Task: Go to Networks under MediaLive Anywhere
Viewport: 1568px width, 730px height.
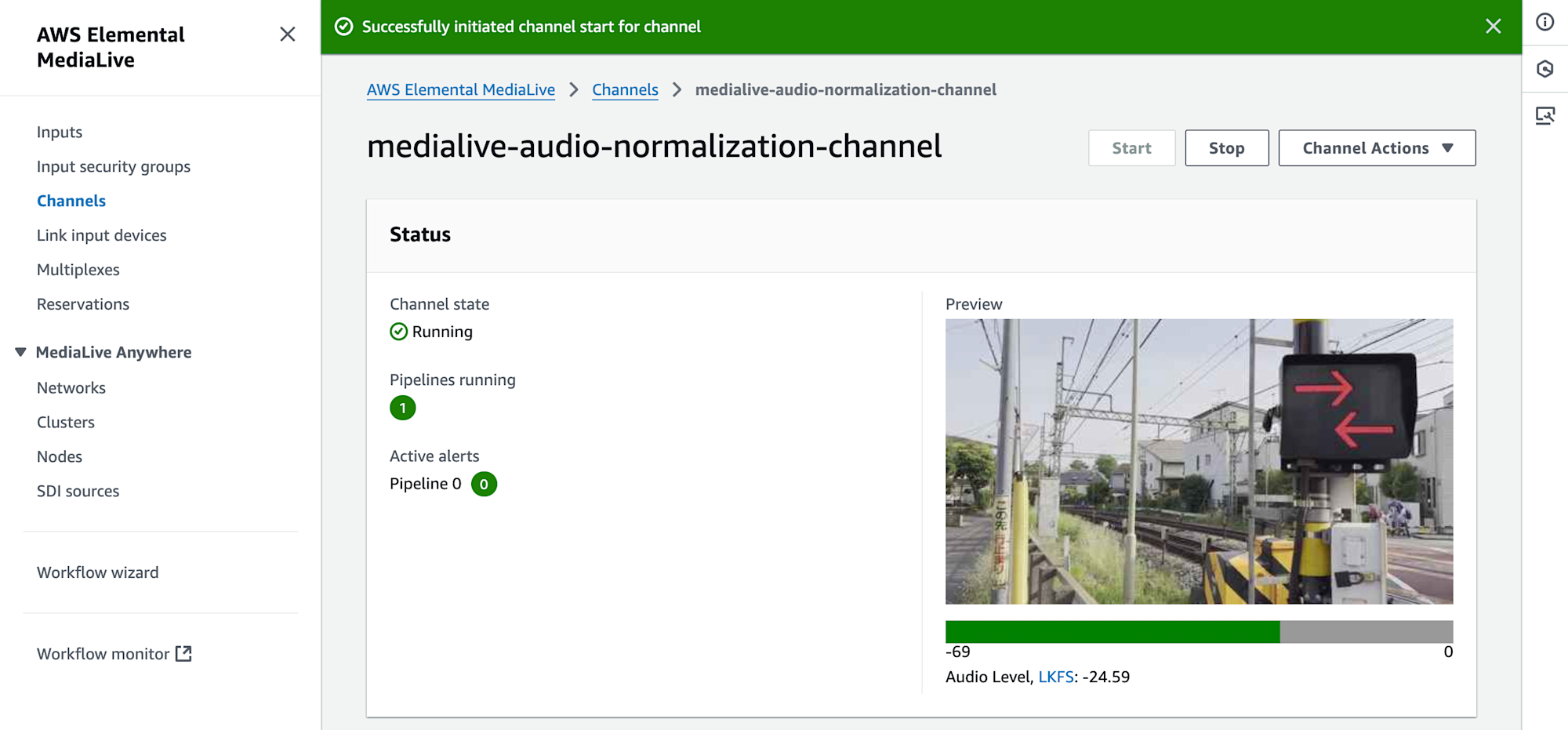Action: (71, 387)
